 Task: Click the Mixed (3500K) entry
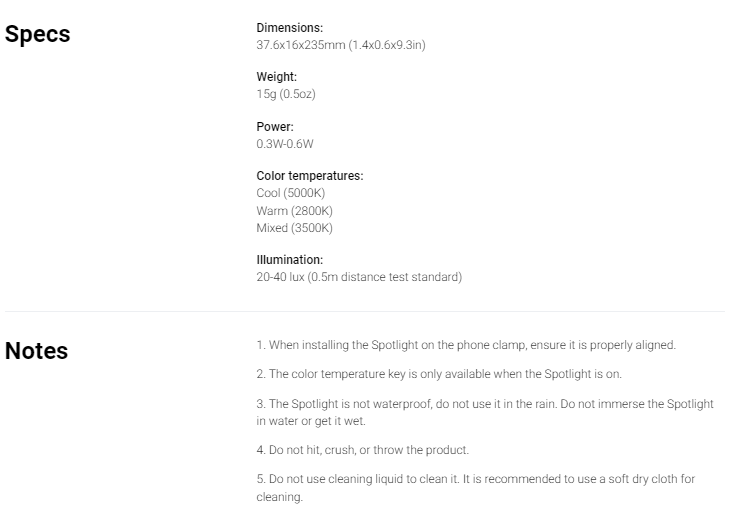pyautogui.click(x=294, y=228)
